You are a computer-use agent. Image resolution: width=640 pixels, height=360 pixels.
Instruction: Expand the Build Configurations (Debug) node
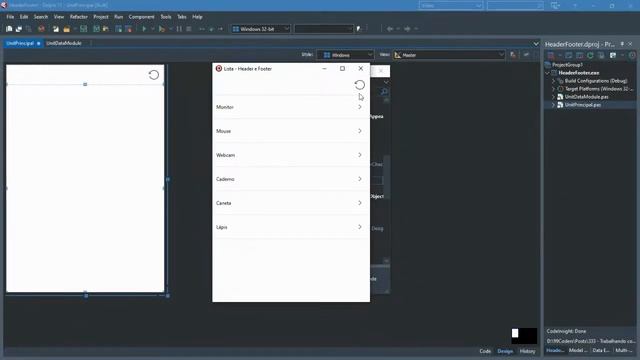coord(553,81)
